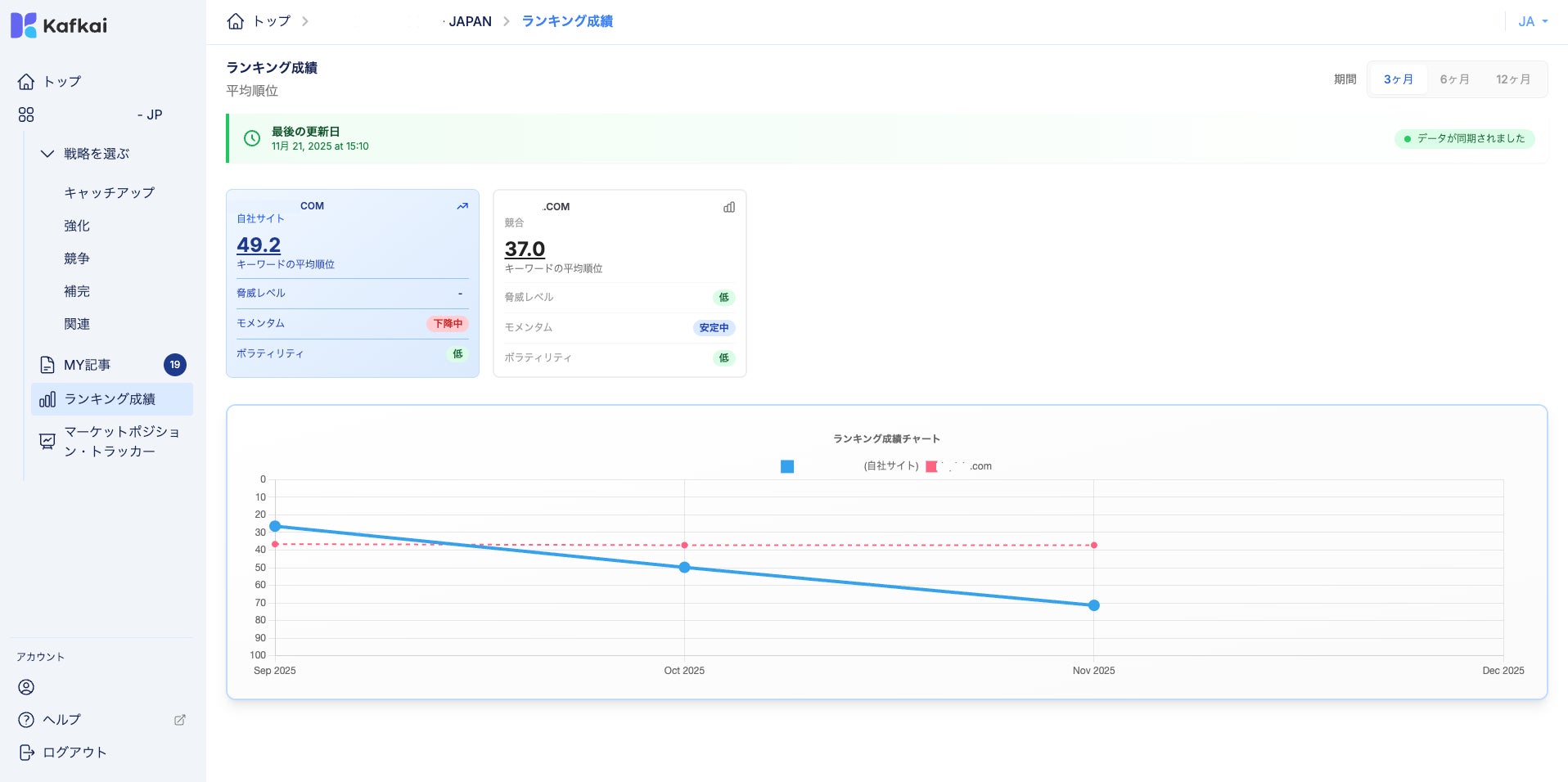Open the JA language dropdown
Screen dimensions: 1568x782
coord(1533,22)
